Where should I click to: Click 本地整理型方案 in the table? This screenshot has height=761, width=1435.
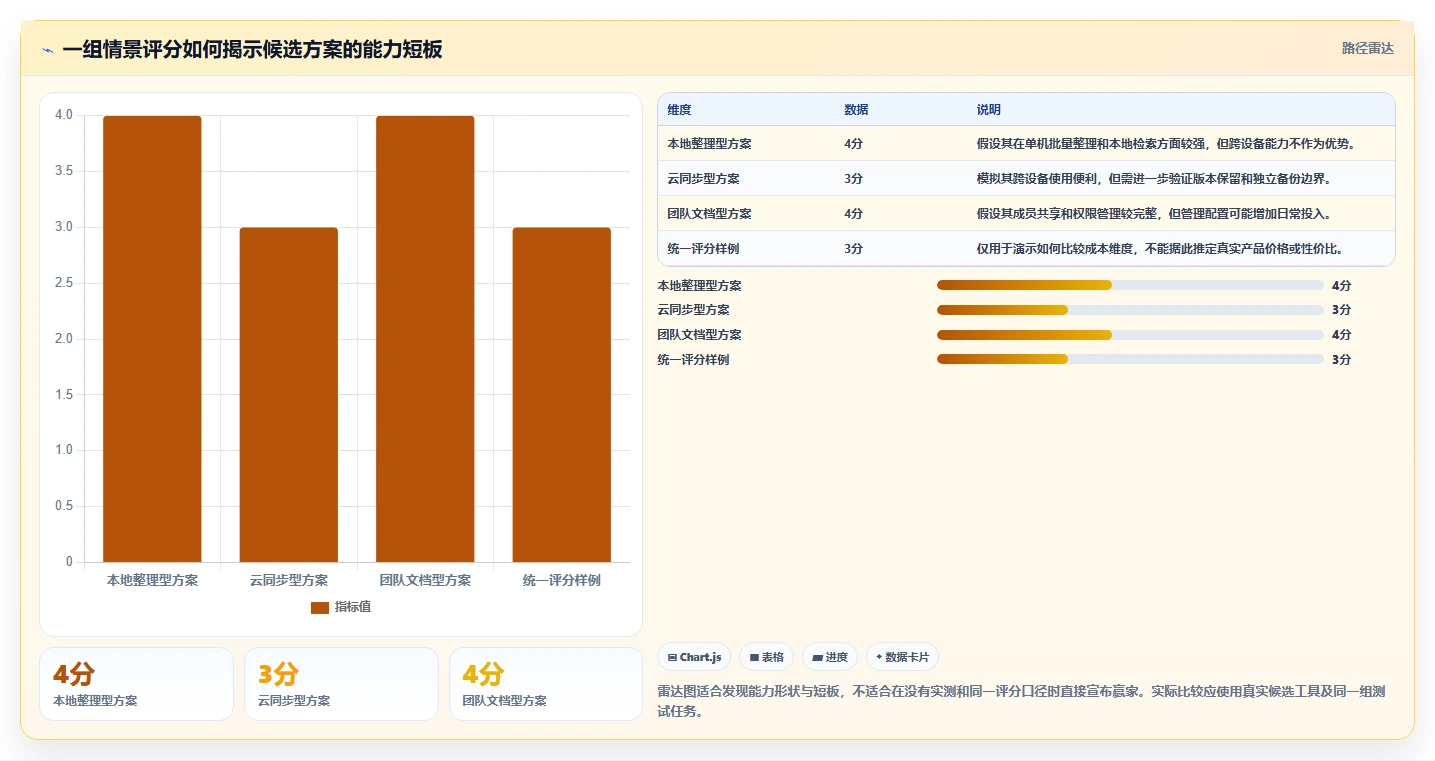(709, 144)
